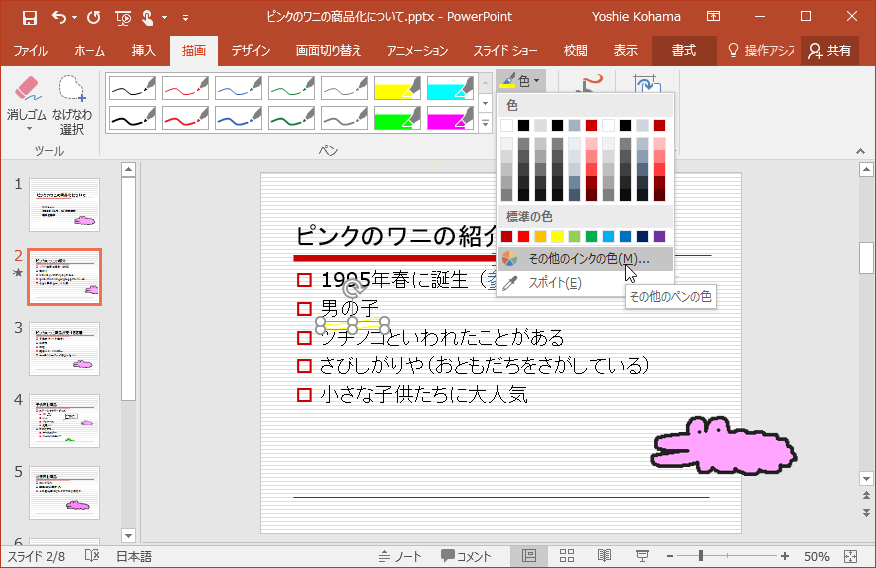Expand the pen gallery More arrow
Image resolution: width=876 pixels, height=568 pixels.
486,124
